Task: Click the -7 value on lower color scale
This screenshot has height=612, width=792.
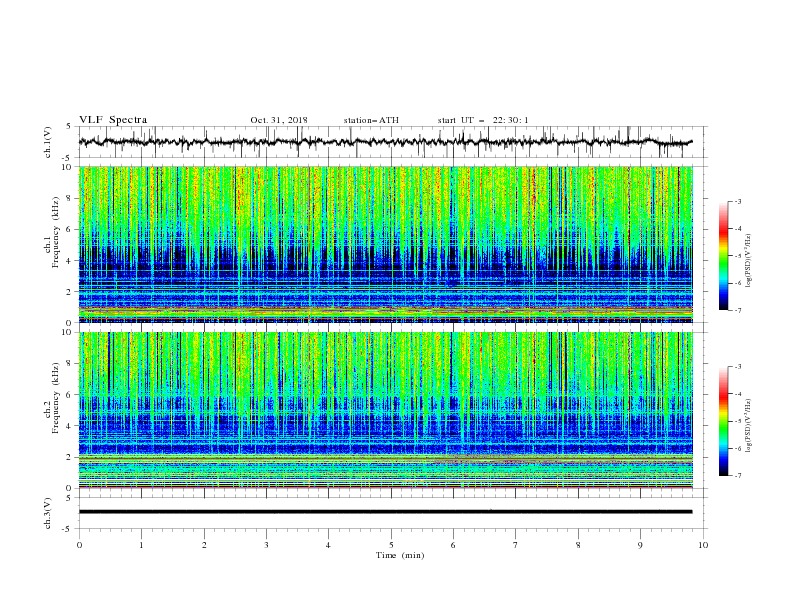Action: [x=738, y=476]
